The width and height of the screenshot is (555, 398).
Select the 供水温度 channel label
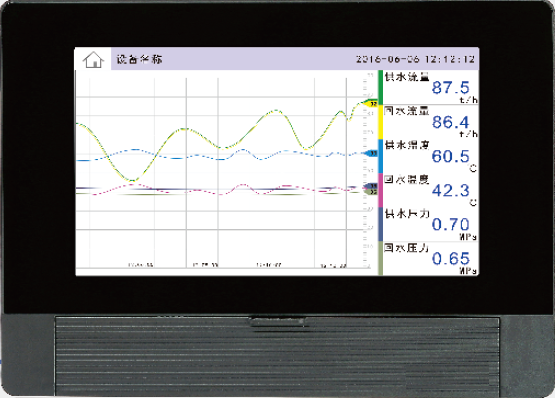point(407,145)
